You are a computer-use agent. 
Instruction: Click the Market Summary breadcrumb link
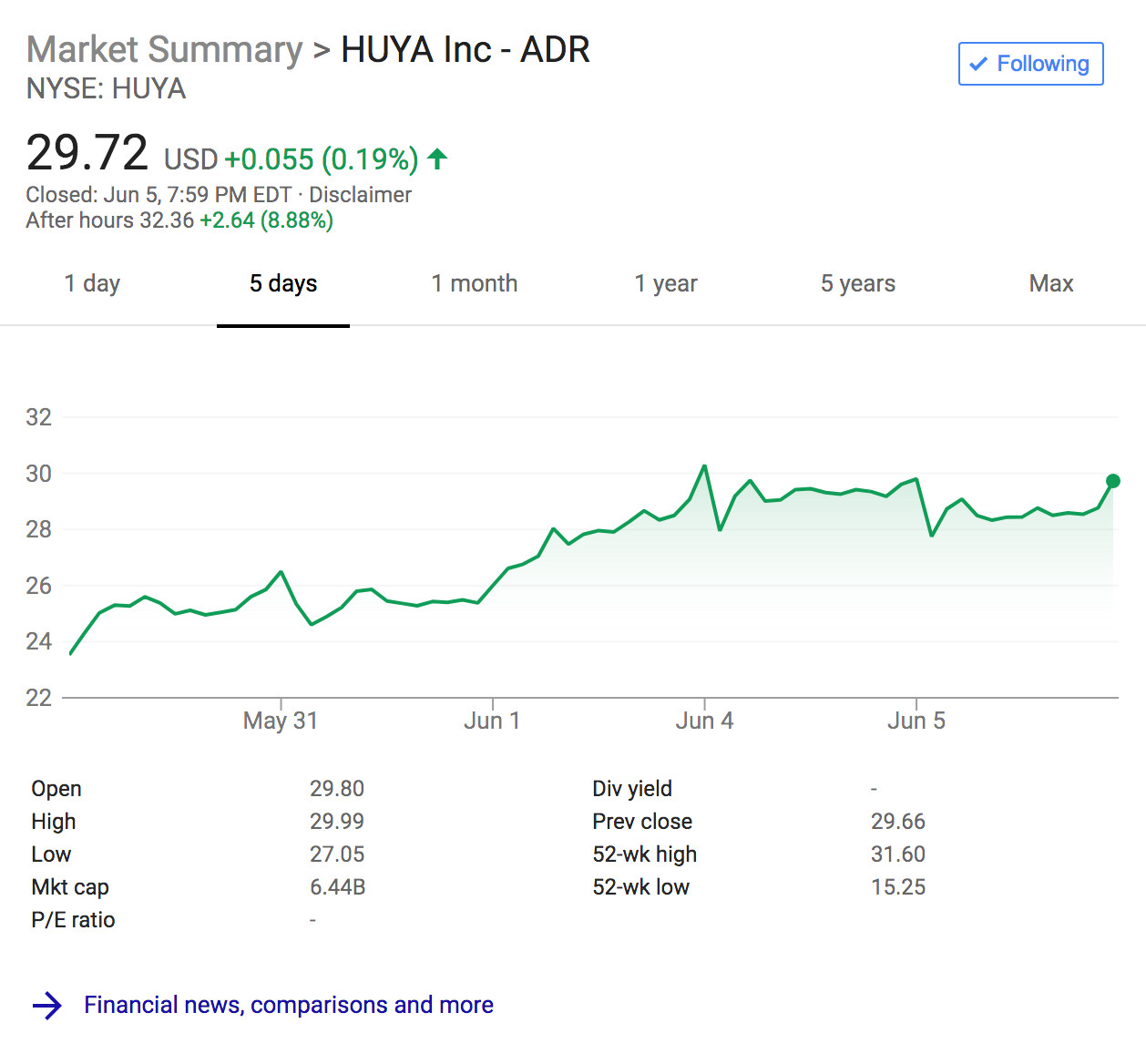click(164, 49)
